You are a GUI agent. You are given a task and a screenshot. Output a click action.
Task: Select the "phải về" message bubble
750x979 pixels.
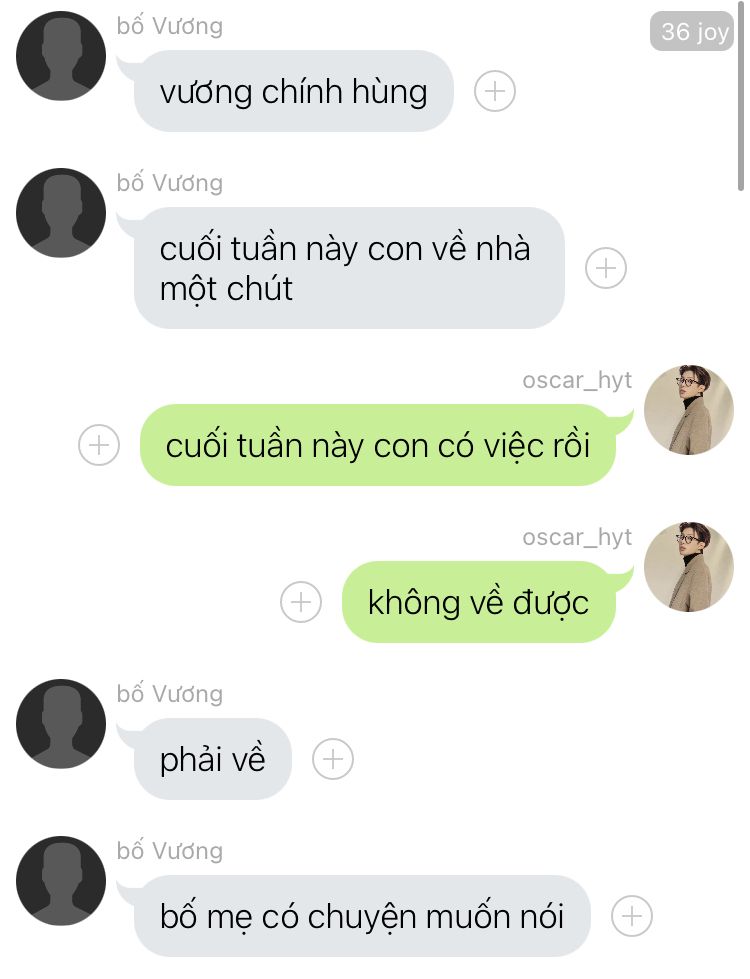(x=212, y=759)
